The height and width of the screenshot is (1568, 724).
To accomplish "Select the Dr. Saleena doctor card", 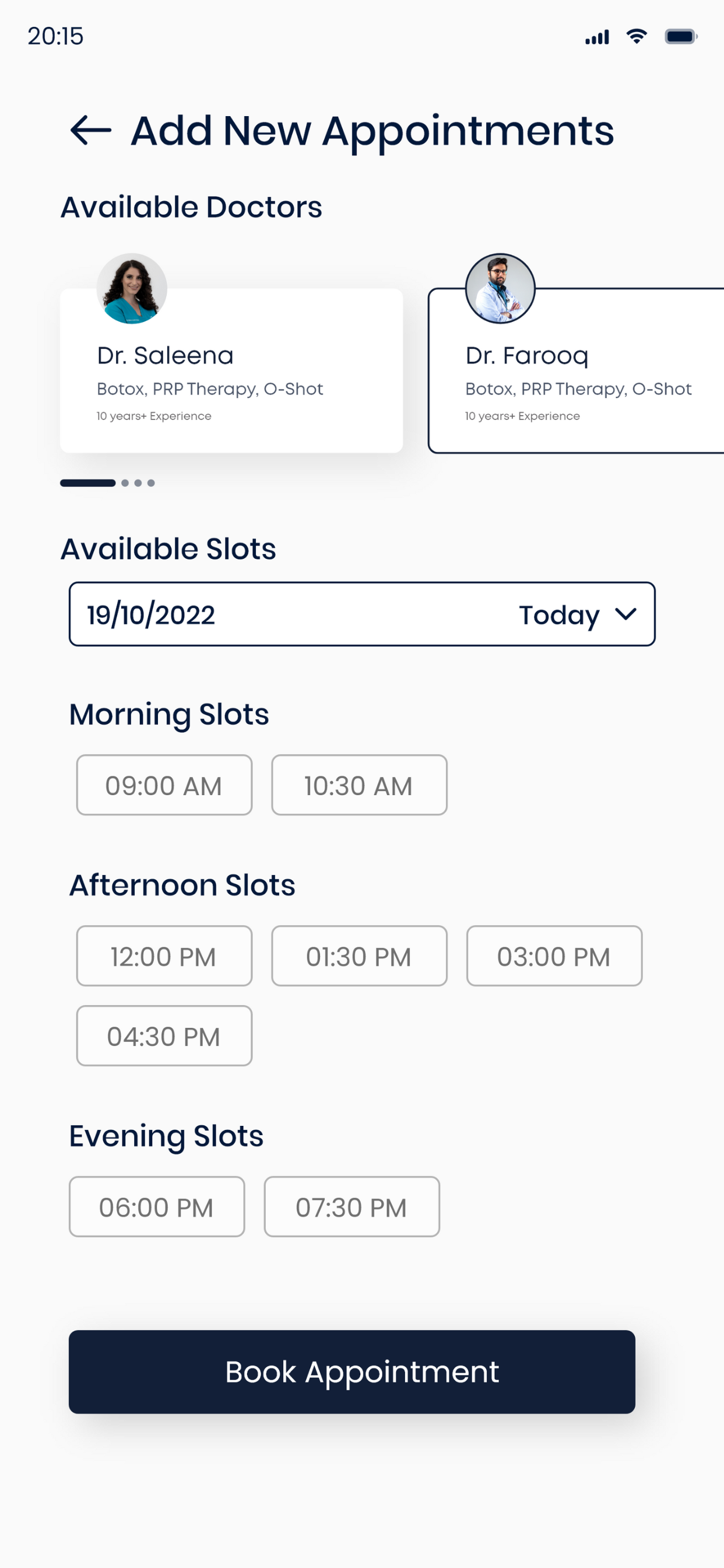I will pyautogui.click(x=231, y=370).
